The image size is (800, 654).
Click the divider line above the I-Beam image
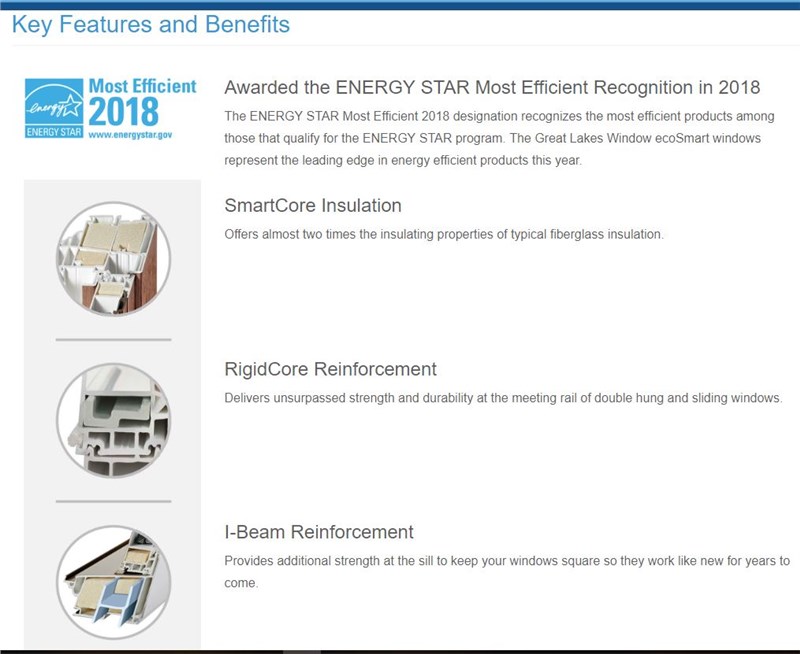pos(113,501)
